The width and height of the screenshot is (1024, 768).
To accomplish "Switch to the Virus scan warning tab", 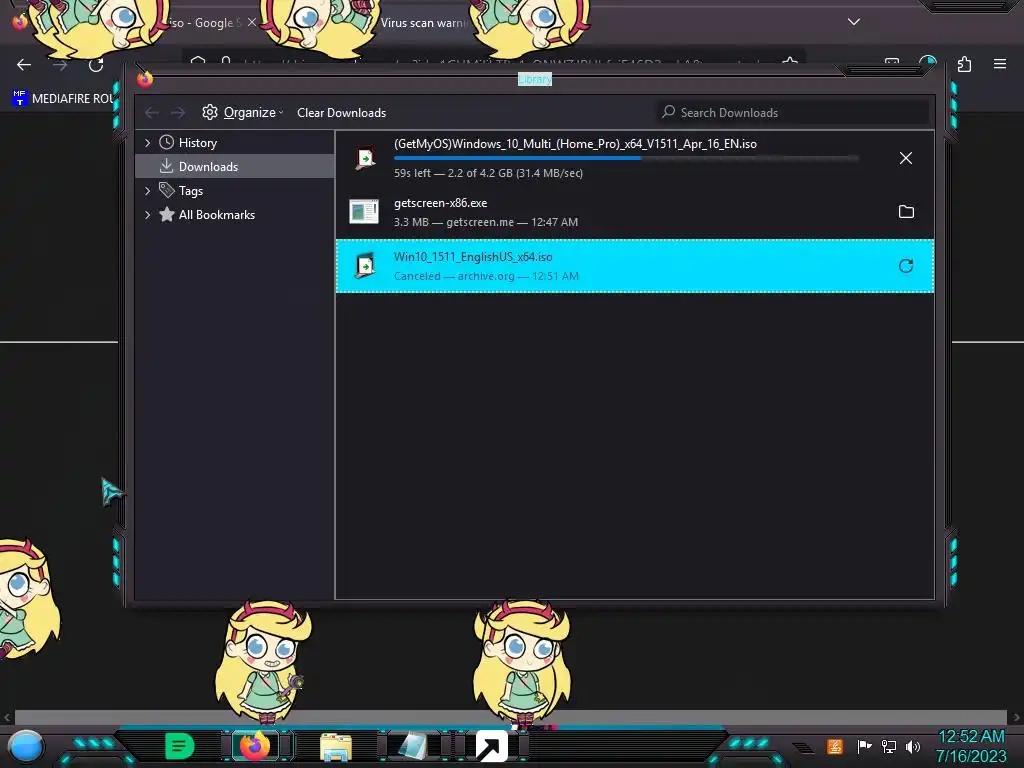I will pos(423,23).
